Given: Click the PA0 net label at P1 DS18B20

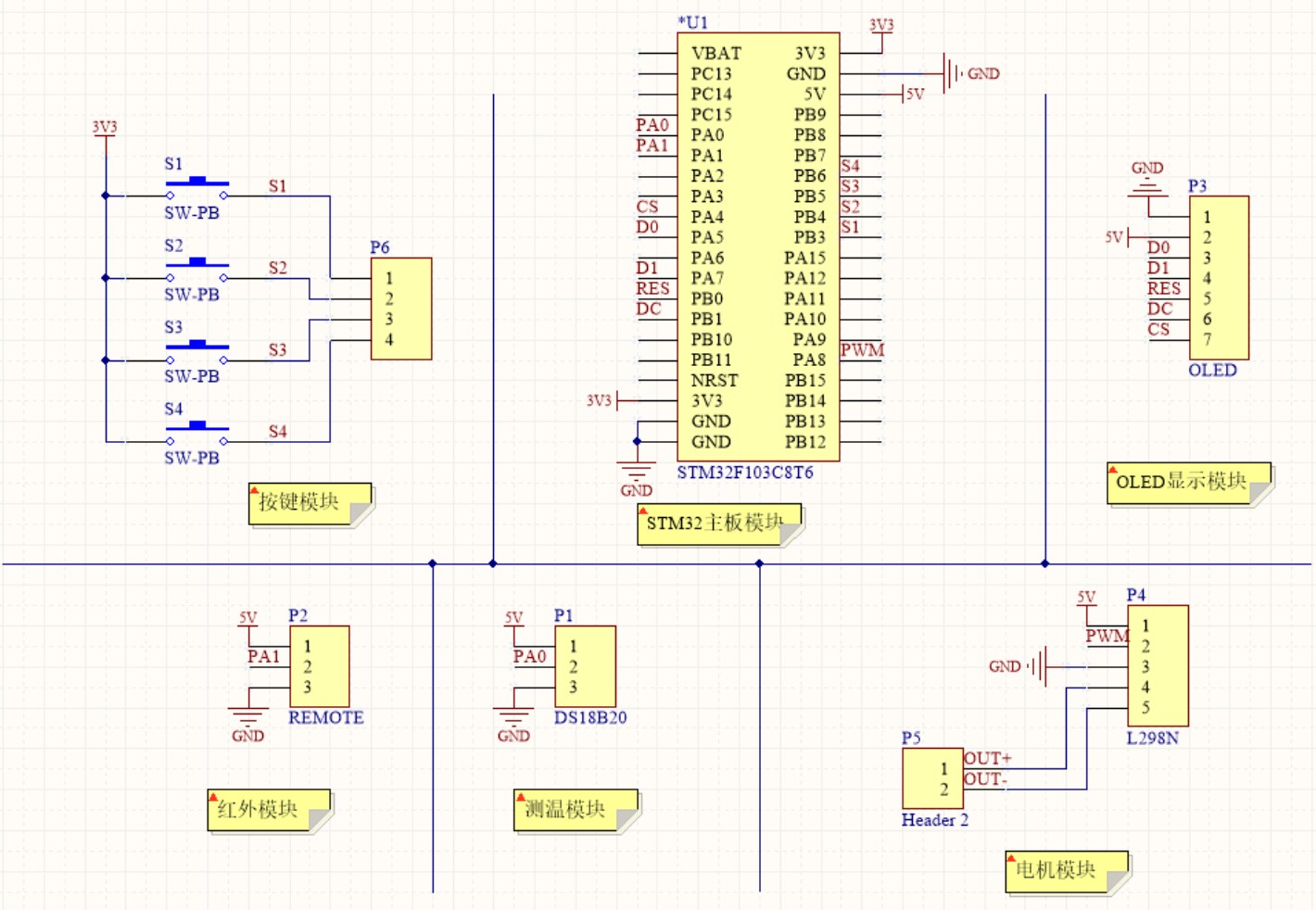Looking at the screenshot, I should (529, 657).
